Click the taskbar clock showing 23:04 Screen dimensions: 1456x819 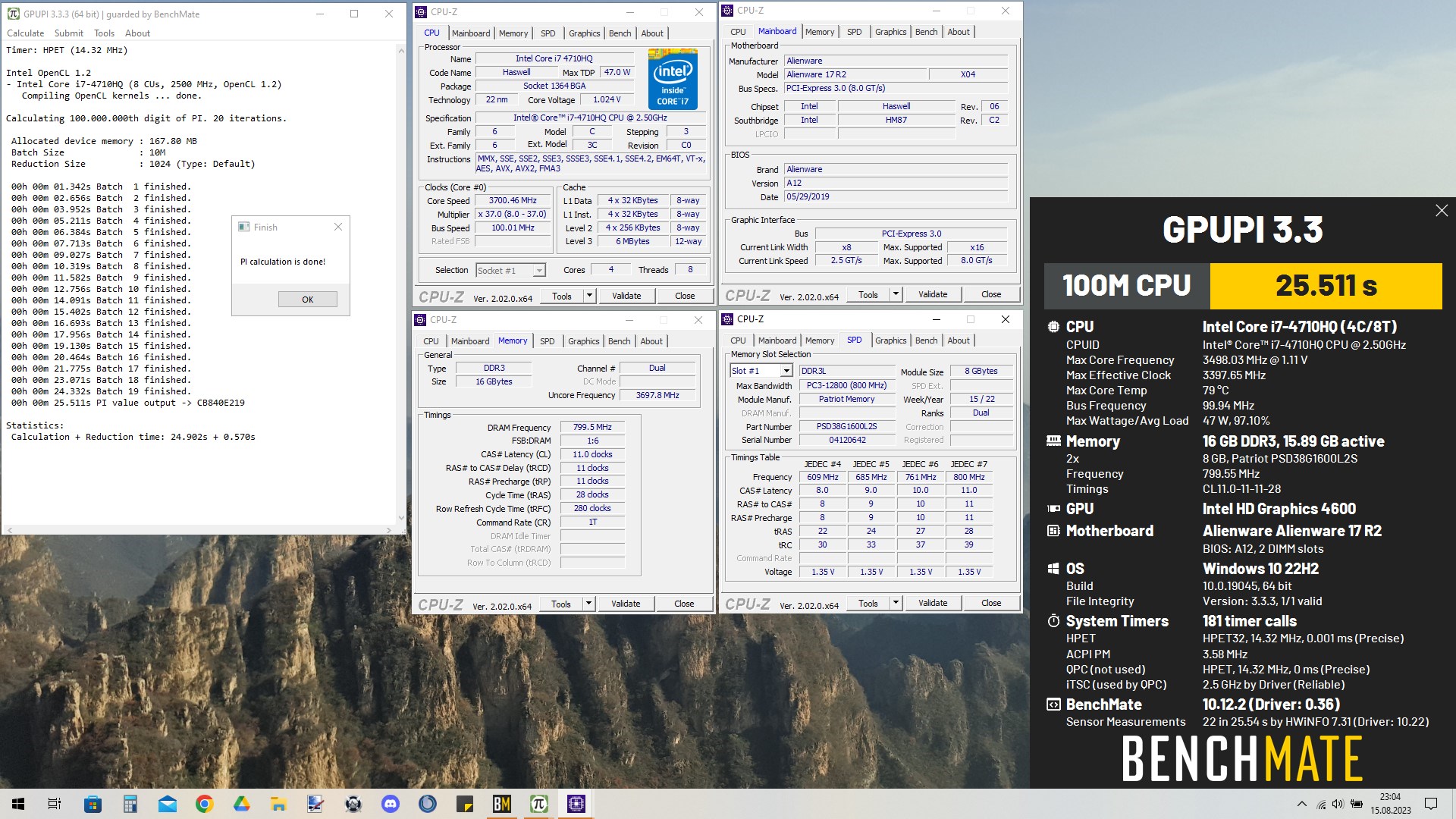click(x=1390, y=796)
